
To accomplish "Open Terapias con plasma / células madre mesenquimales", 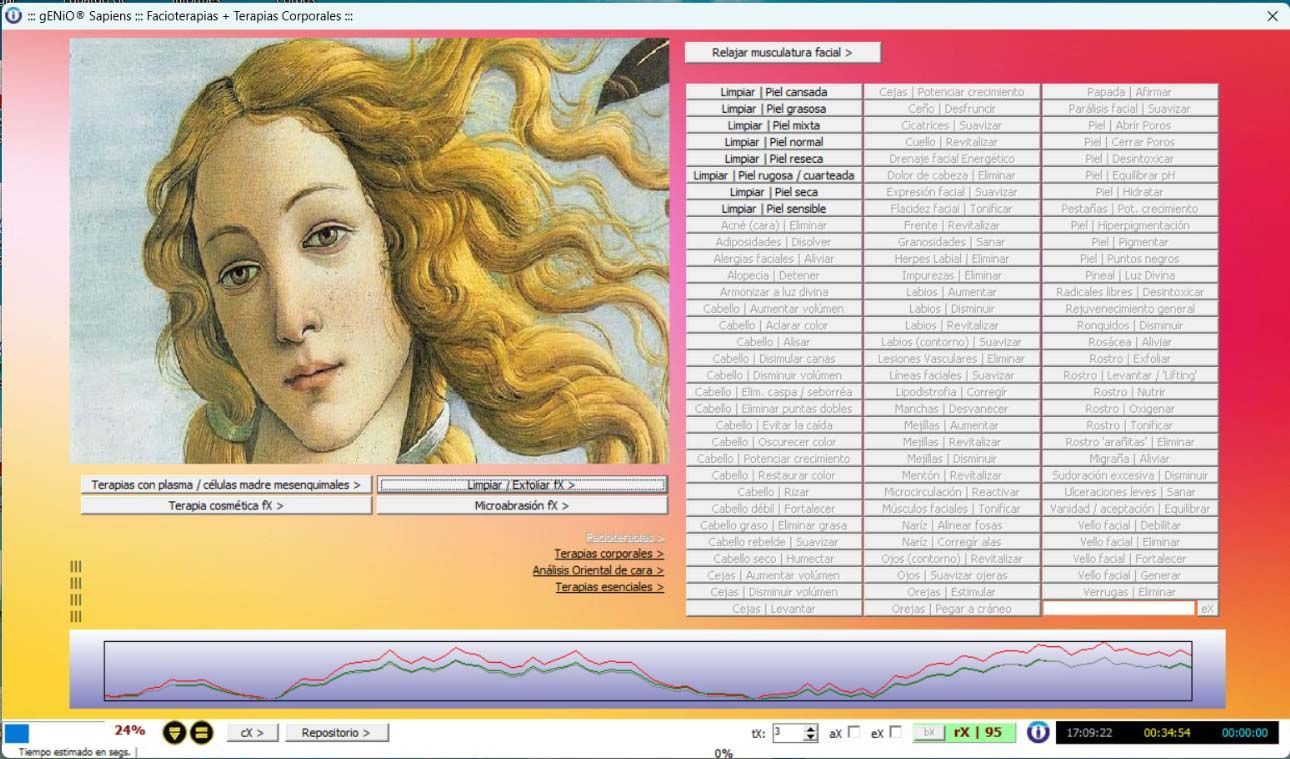I will coord(226,485).
